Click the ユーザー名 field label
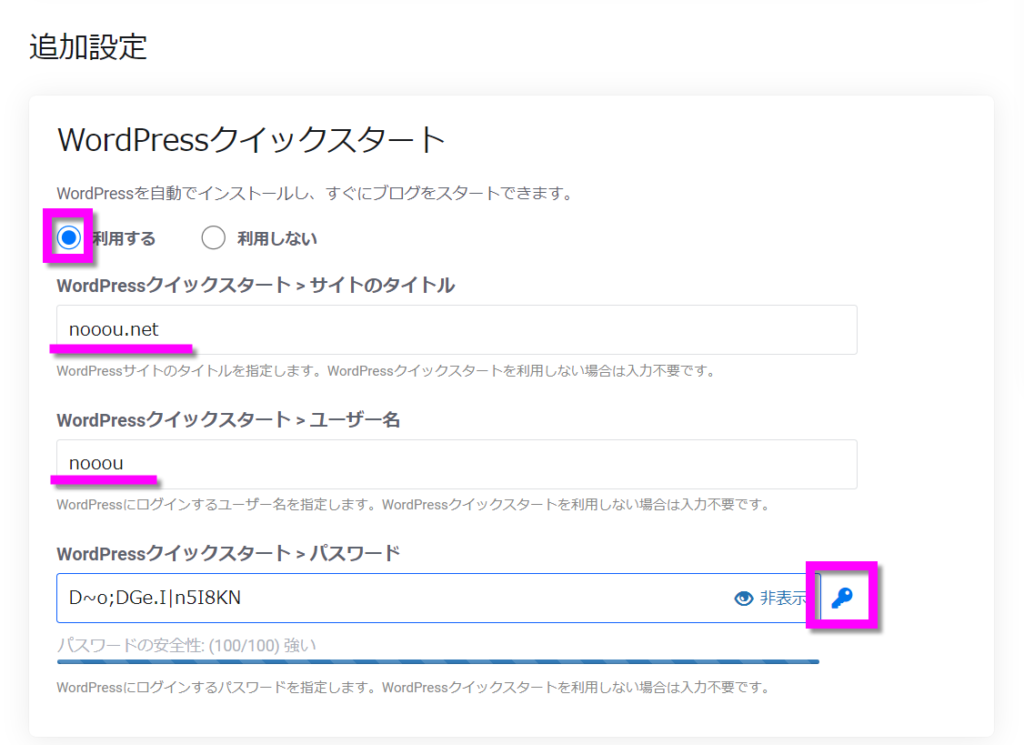This screenshot has height=745, width=1024. [228, 420]
